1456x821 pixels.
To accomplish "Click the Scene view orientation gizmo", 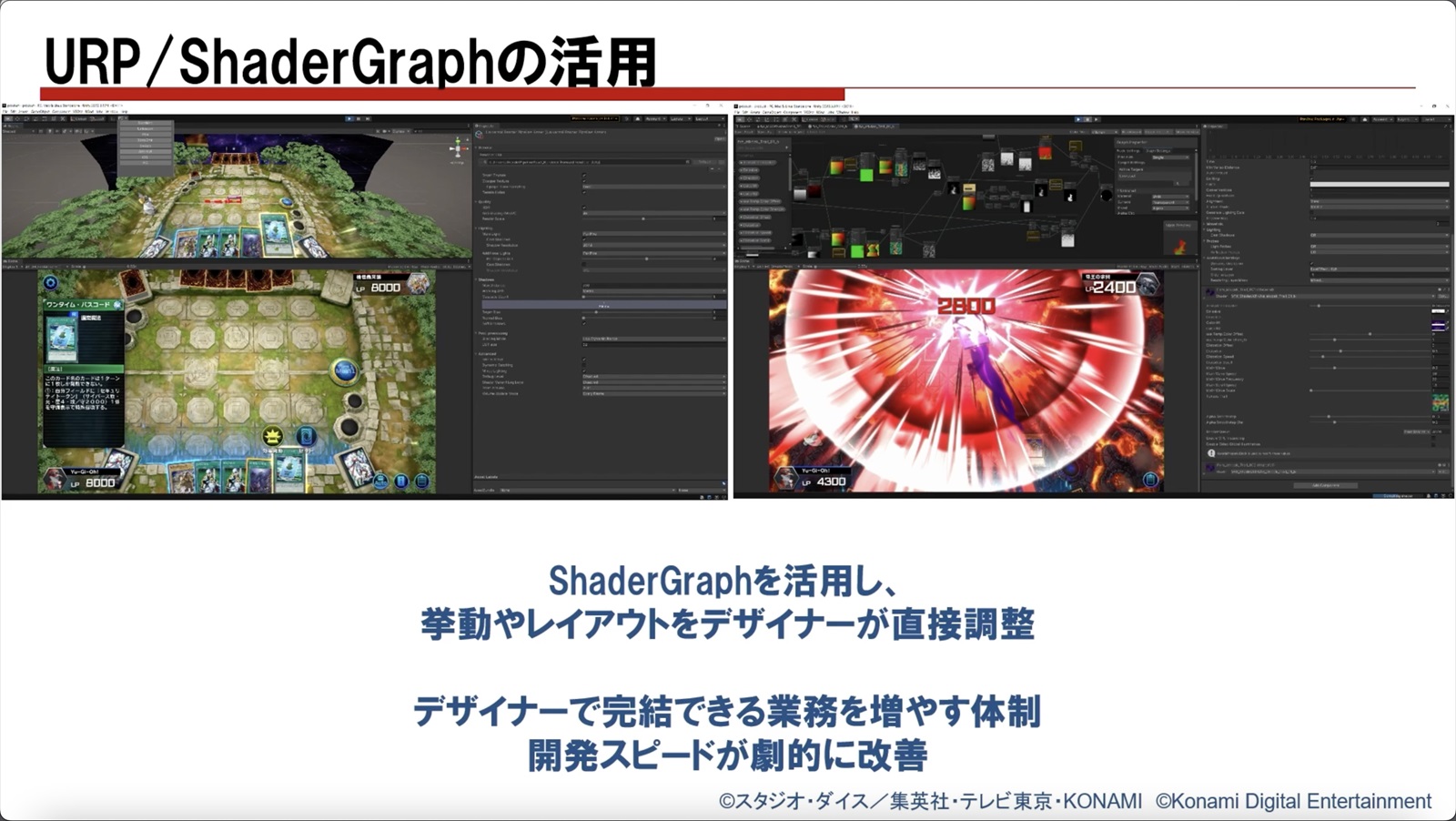I will 458,148.
